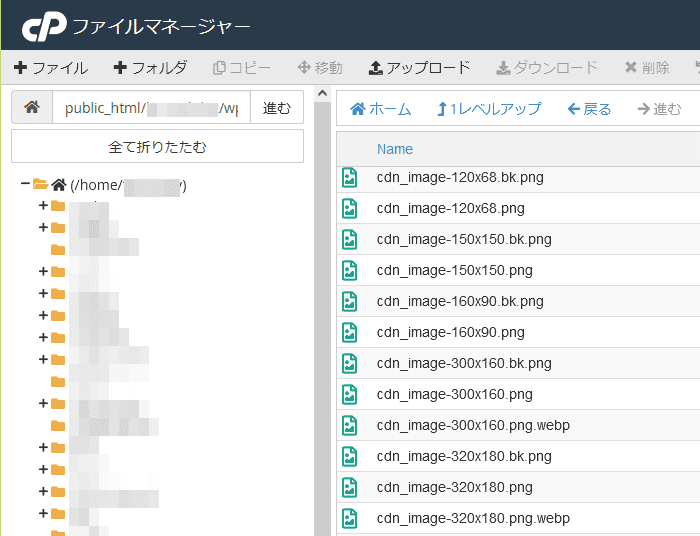The image size is (700, 536).
Task: Click the file icon for cdn_image-120x68.png
Action: point(349,208)
